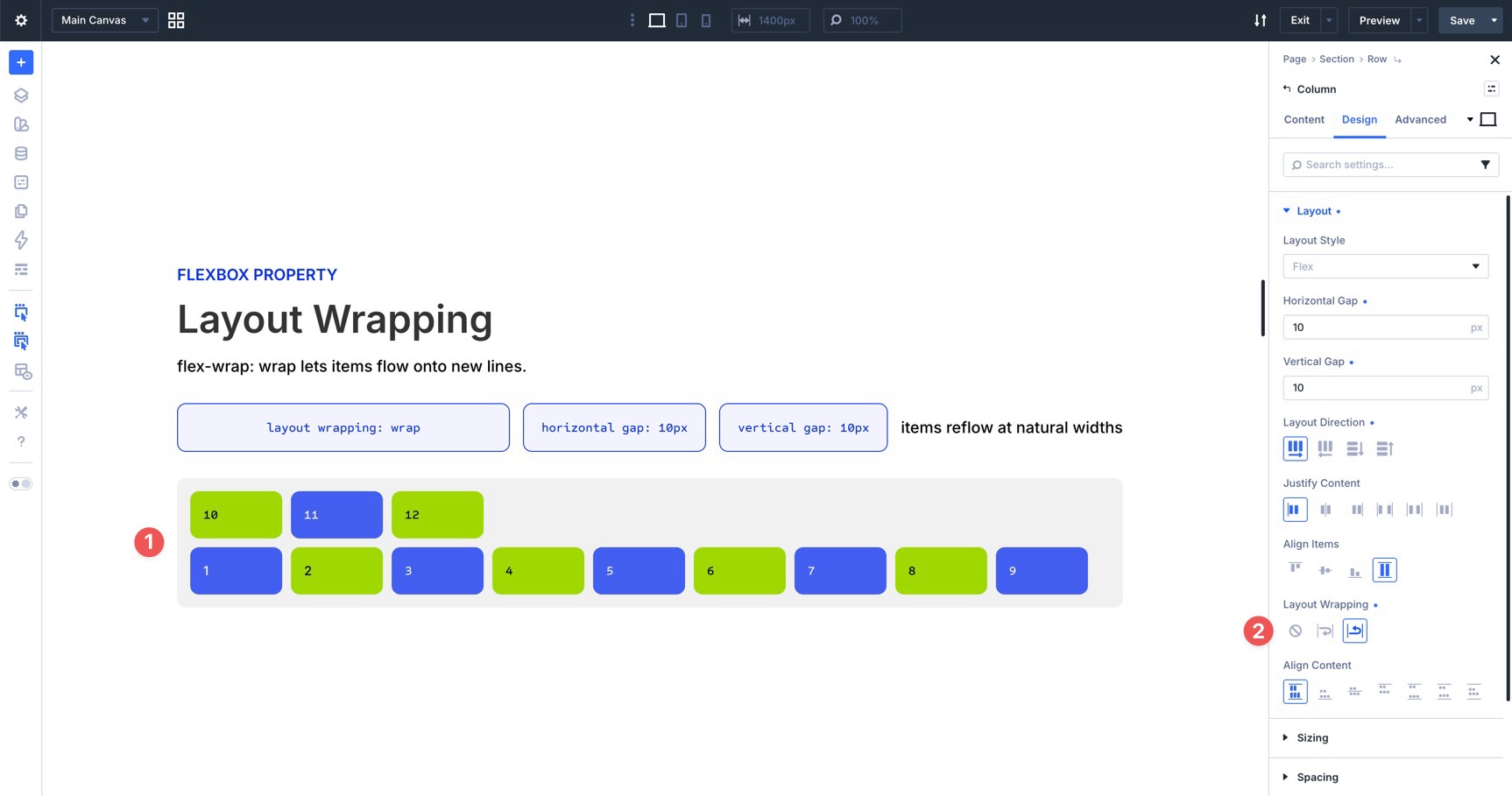The height and width of the screenshot is (796, 1512).
Task: Switch to desktop view
Action: pos(657,20)
